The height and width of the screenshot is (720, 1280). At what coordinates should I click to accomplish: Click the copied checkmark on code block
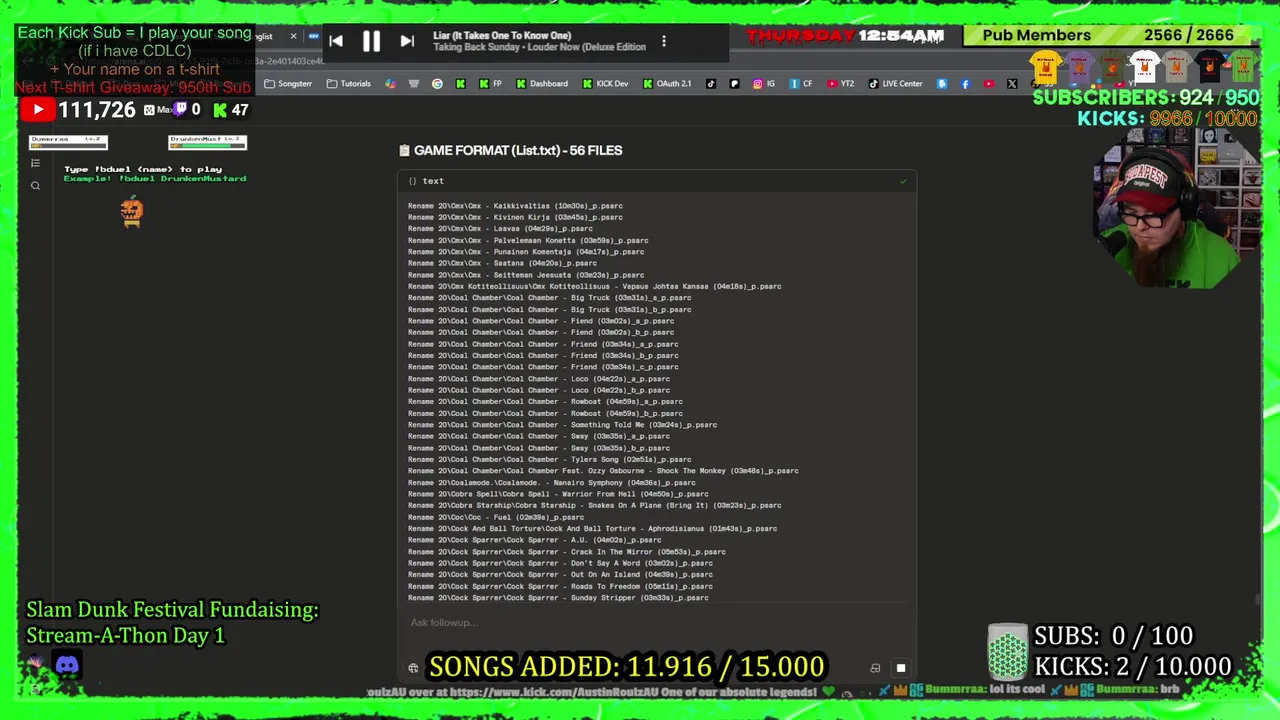point(903,181)
